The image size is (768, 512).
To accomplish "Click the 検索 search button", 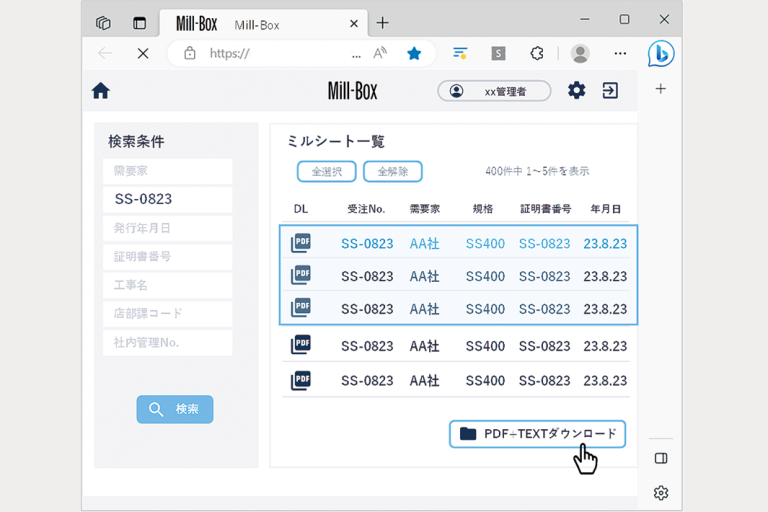I will (175, 409).
